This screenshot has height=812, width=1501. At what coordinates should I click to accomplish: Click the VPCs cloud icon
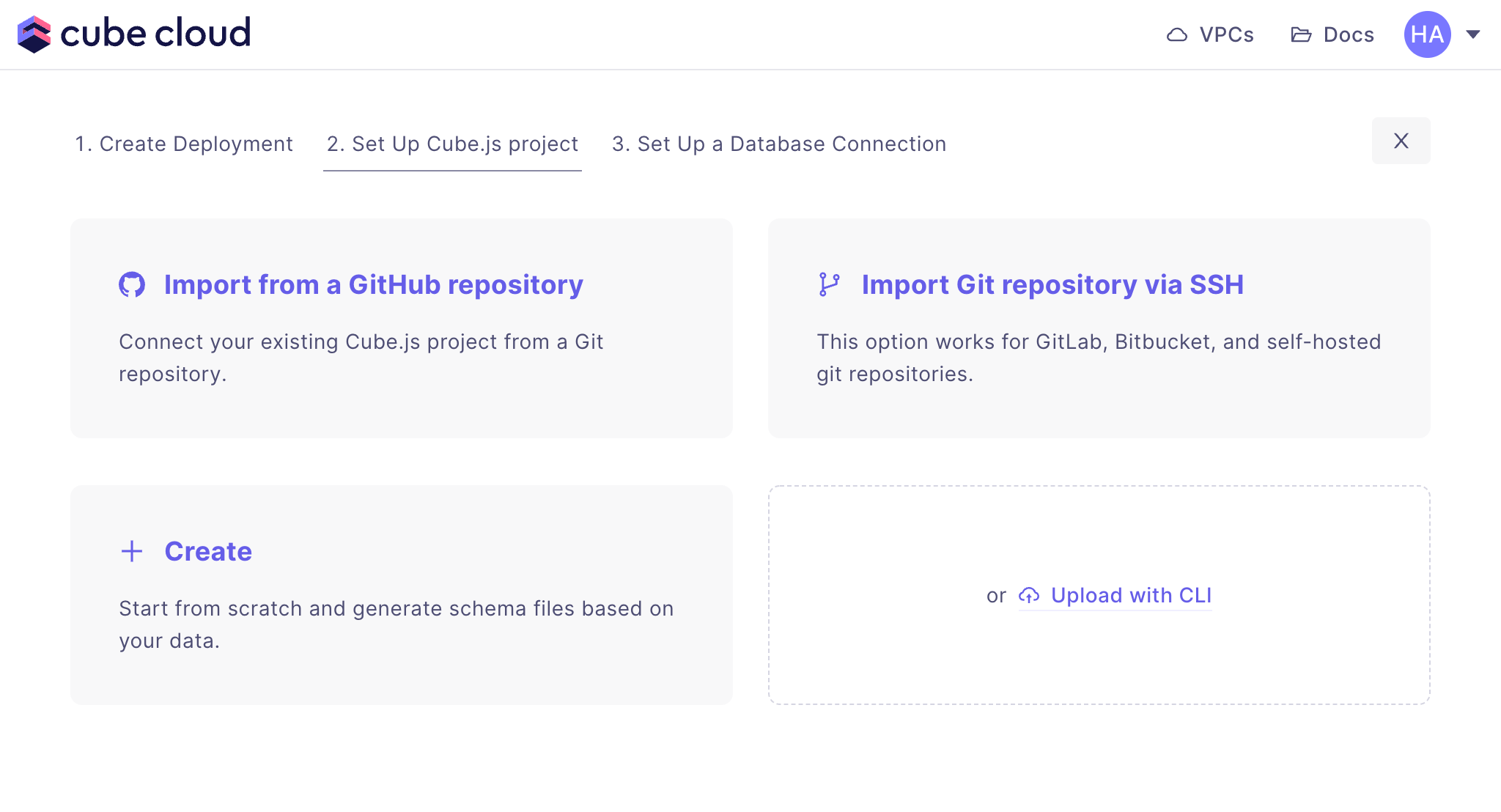pyautogui.click(x=1177, y=34)
